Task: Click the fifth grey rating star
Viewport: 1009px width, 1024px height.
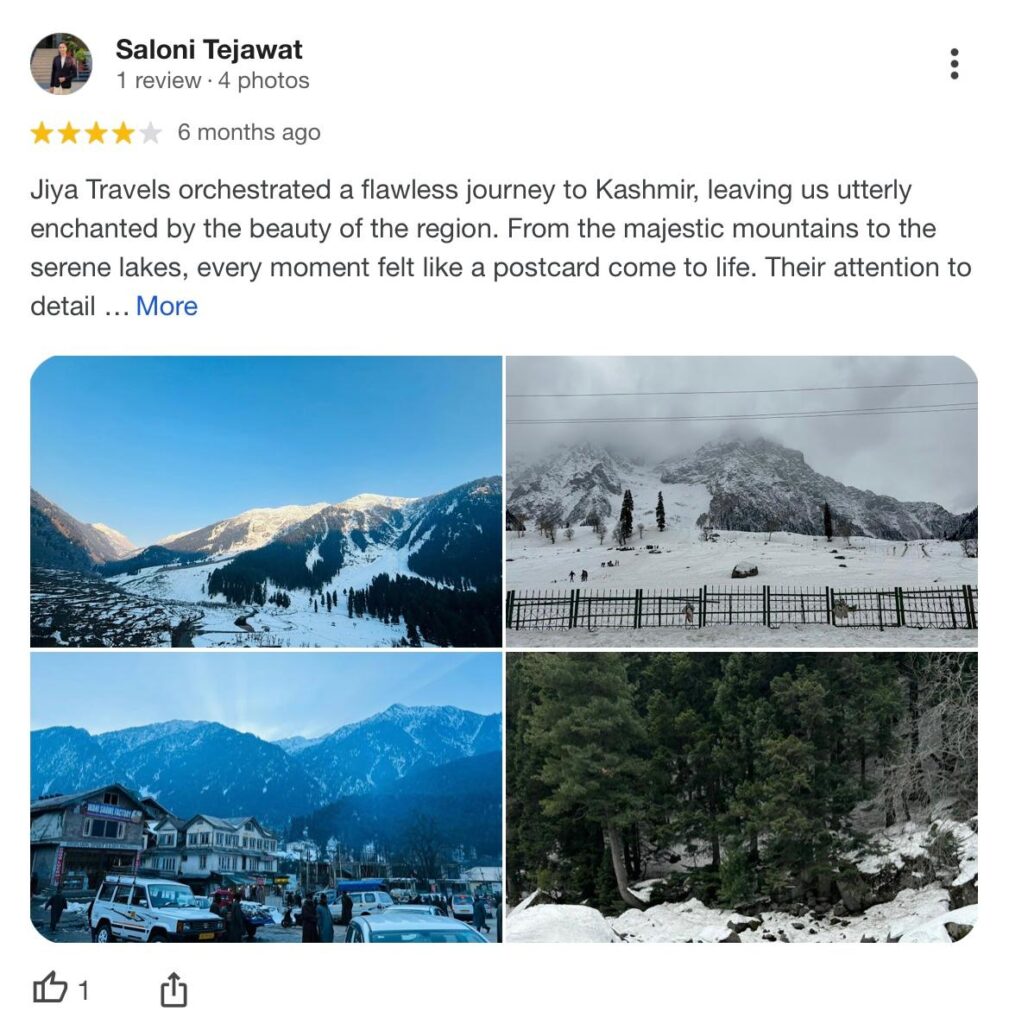Action: click(150, 133)
